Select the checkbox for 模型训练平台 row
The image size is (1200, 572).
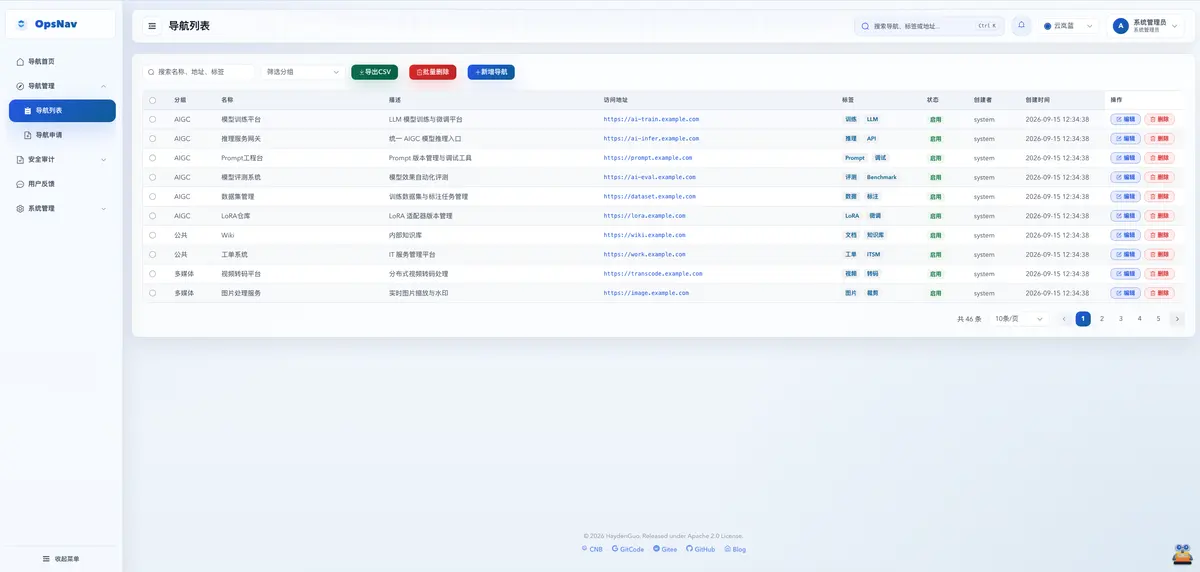tap(153, 119)
